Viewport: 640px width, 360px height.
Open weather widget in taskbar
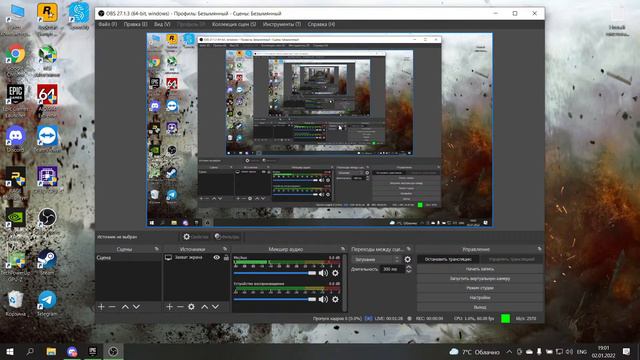point(474,352)
